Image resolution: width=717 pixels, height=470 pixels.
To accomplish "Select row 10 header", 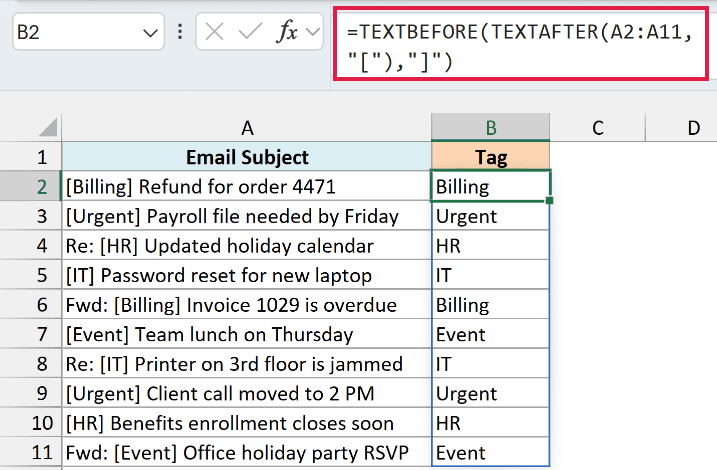I will point(31,423).
